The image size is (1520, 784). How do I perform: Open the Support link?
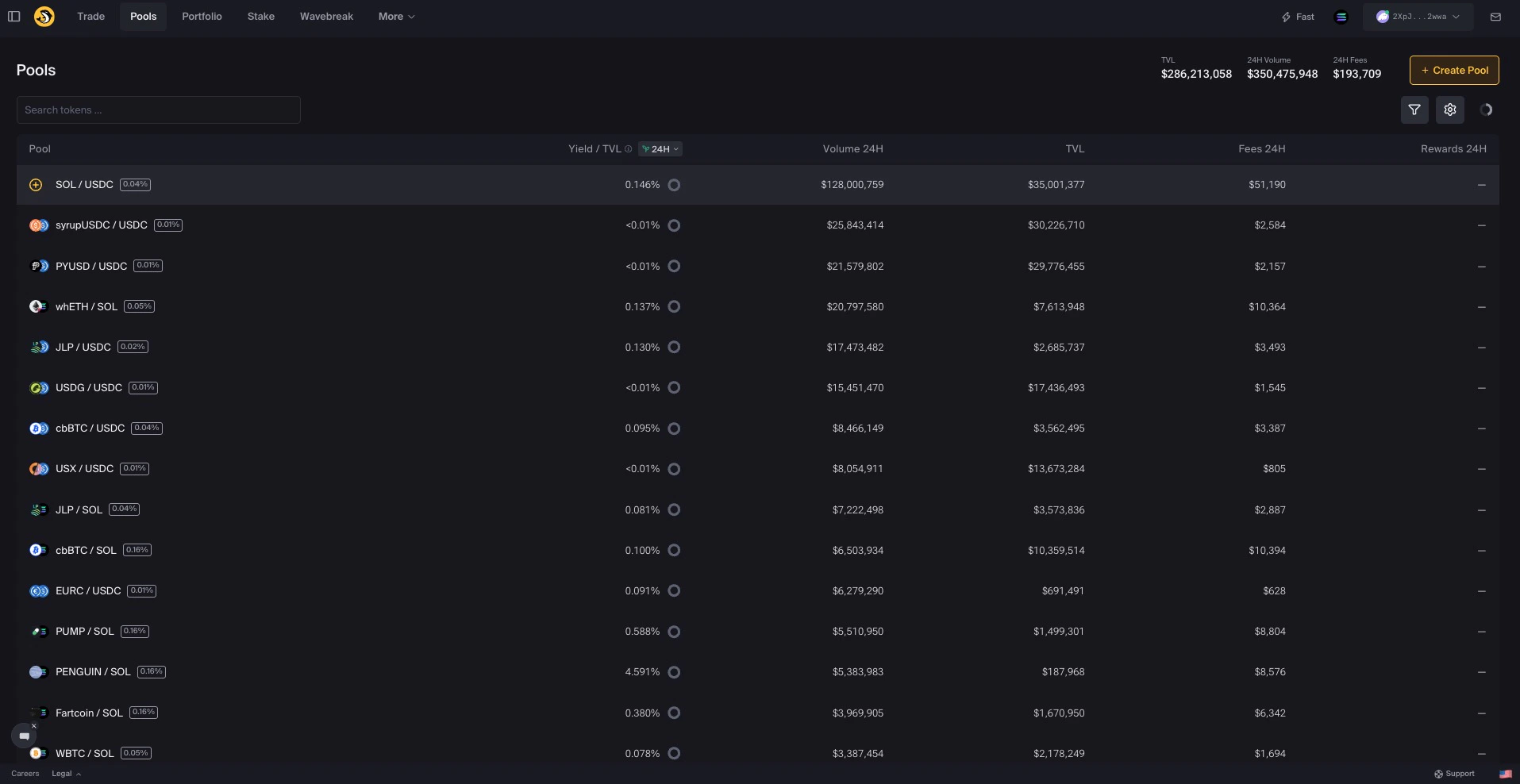pos(1454,774)
